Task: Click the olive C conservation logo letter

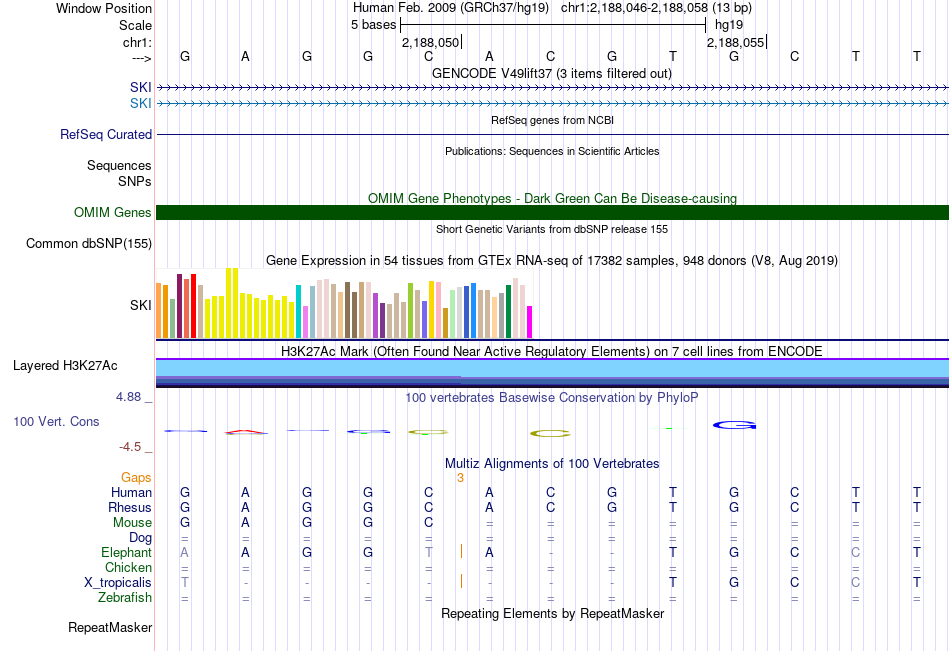Action: (550, 433)
